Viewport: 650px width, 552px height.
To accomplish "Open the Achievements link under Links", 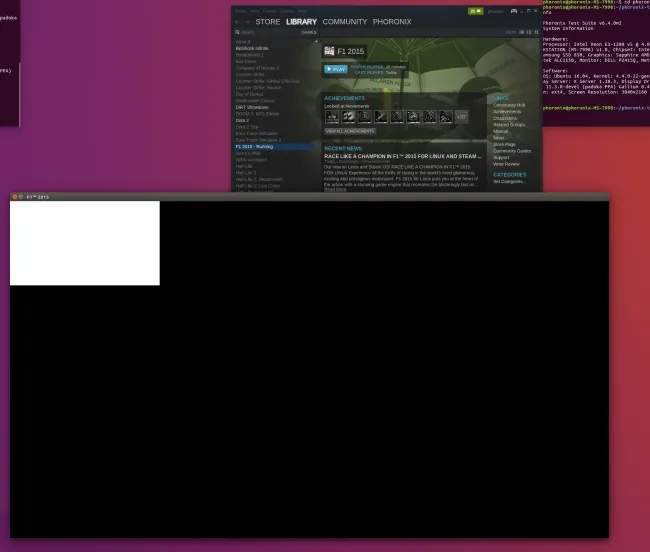I will [507, 112].
